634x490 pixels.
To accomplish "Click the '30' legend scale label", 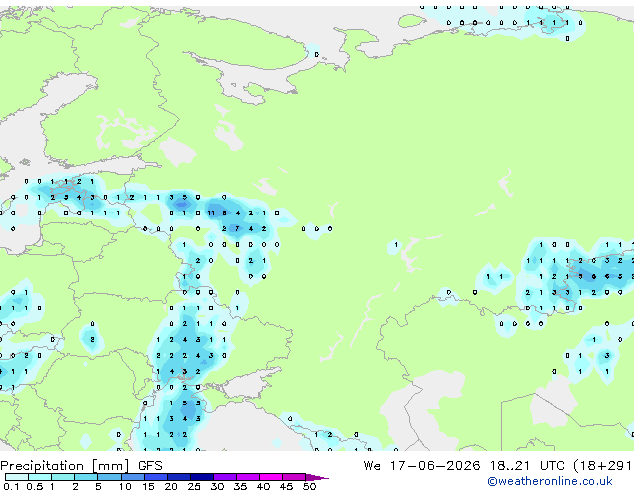I will pyautogui.click(x=217, y=486).
